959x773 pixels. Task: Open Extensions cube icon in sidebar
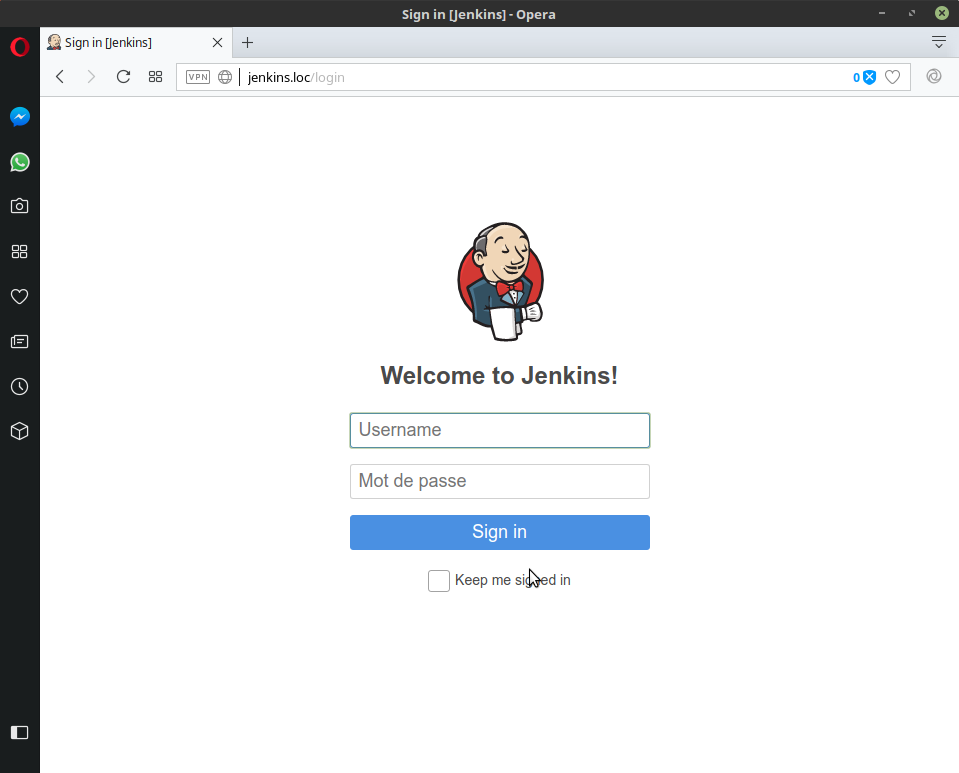tap(20, 432)
